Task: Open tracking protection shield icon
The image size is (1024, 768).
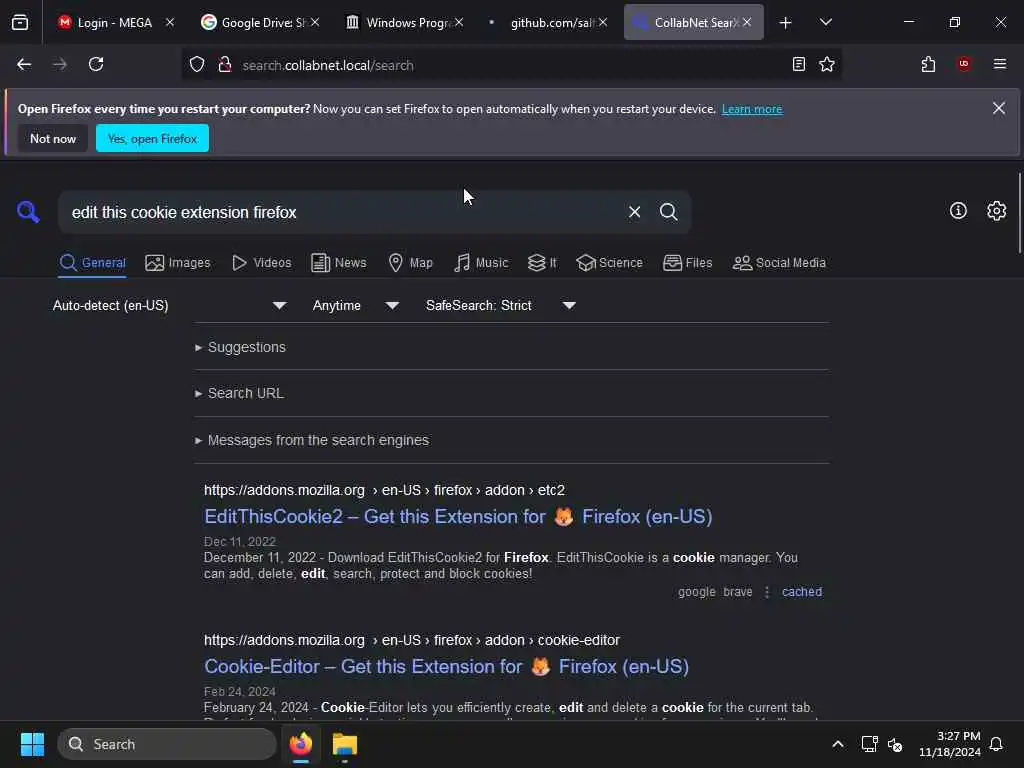Action: click(197, 65)
